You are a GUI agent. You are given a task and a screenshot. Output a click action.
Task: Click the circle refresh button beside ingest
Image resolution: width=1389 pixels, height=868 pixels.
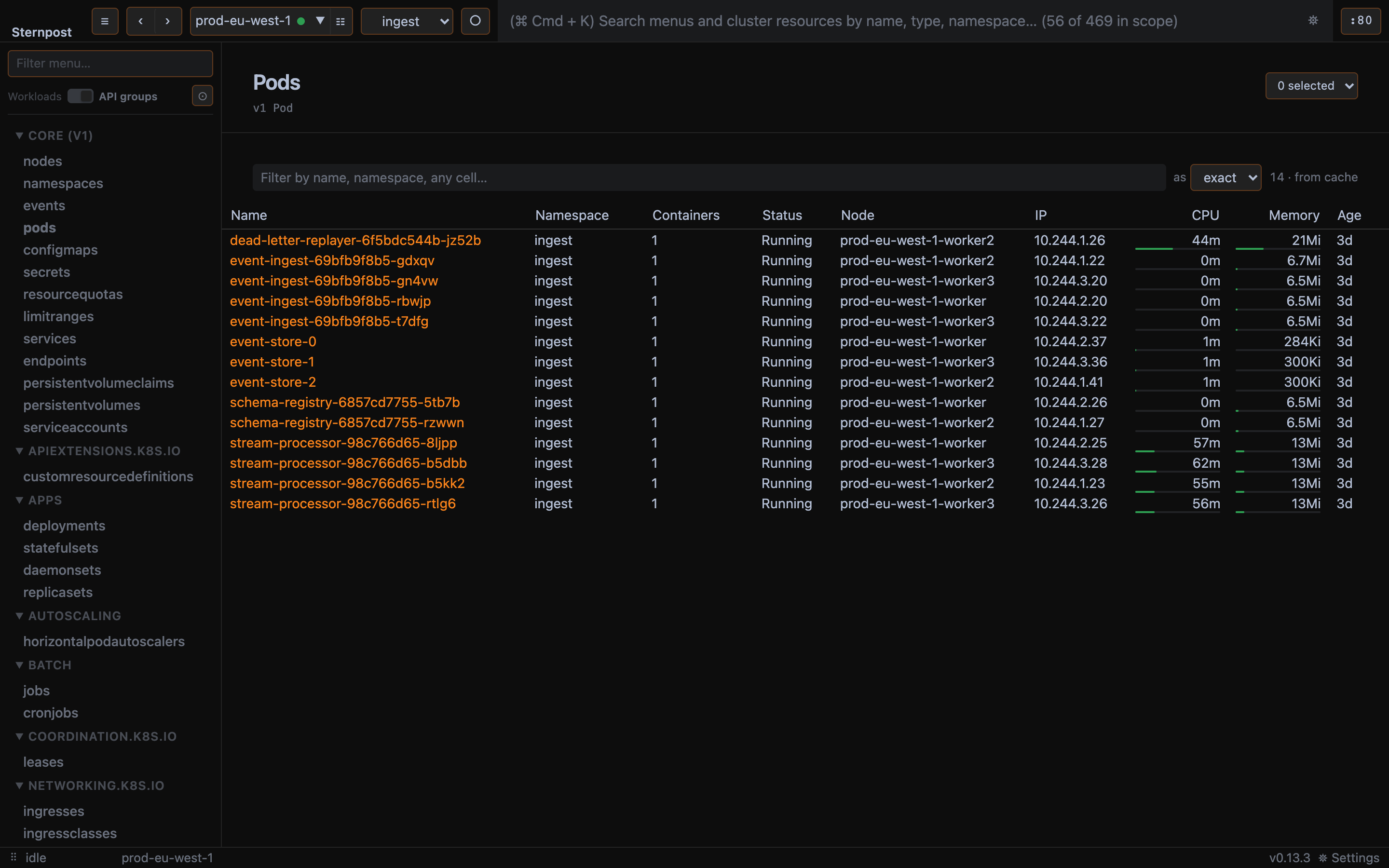475,21
